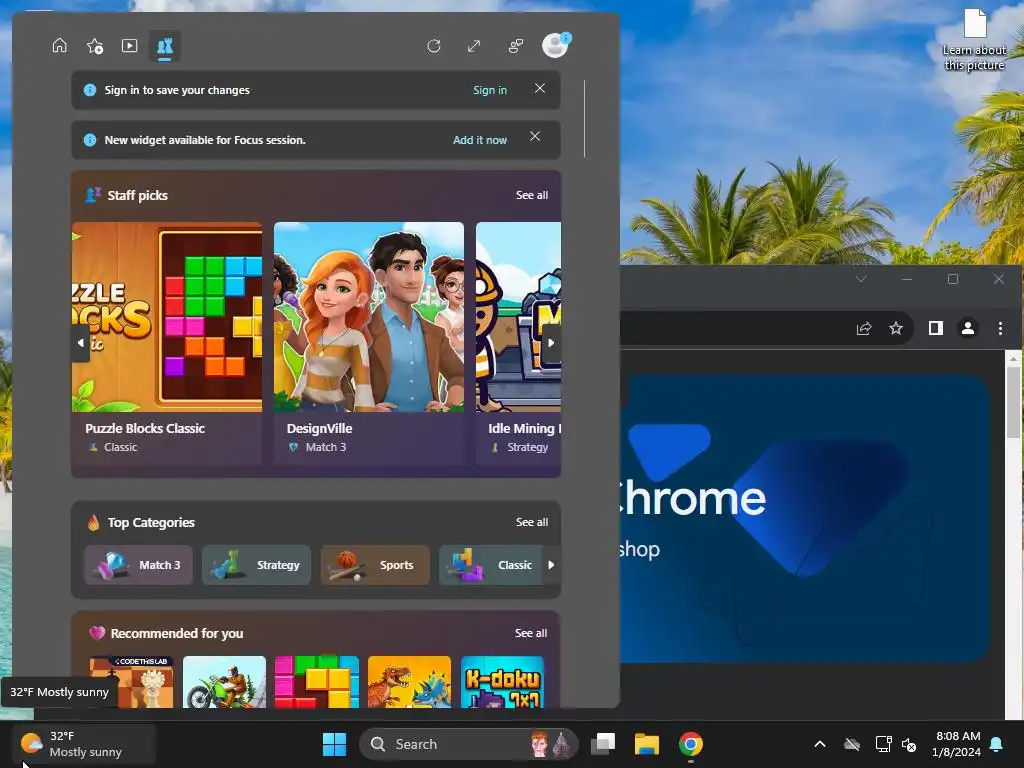Switch to the Watch video tab
This screenshot has height=768, width=1024.
[129, 46]
